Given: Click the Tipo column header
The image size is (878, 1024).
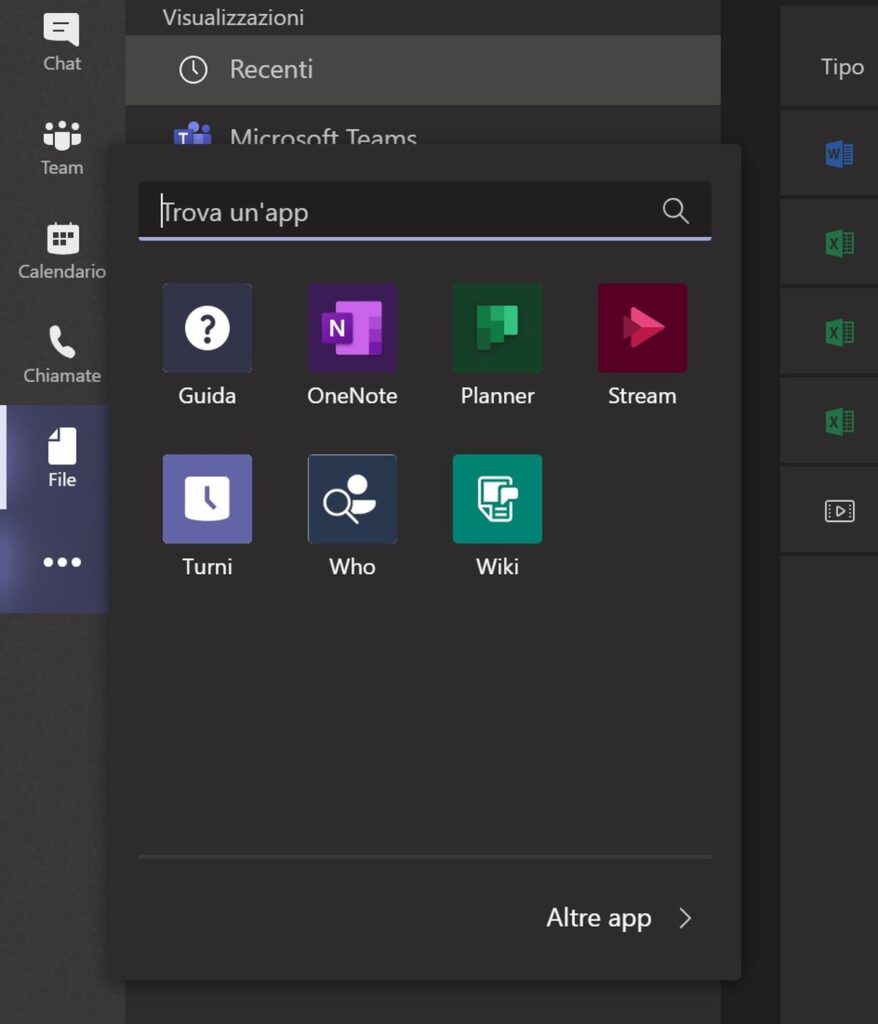Looking at the screenshot, I should pos(842,67).
